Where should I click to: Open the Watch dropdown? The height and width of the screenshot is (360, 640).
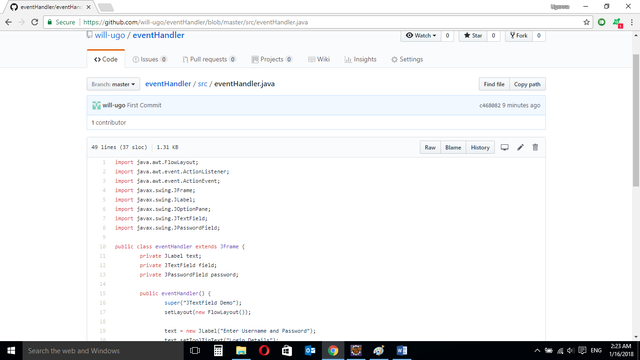click(x=421, y=36)
